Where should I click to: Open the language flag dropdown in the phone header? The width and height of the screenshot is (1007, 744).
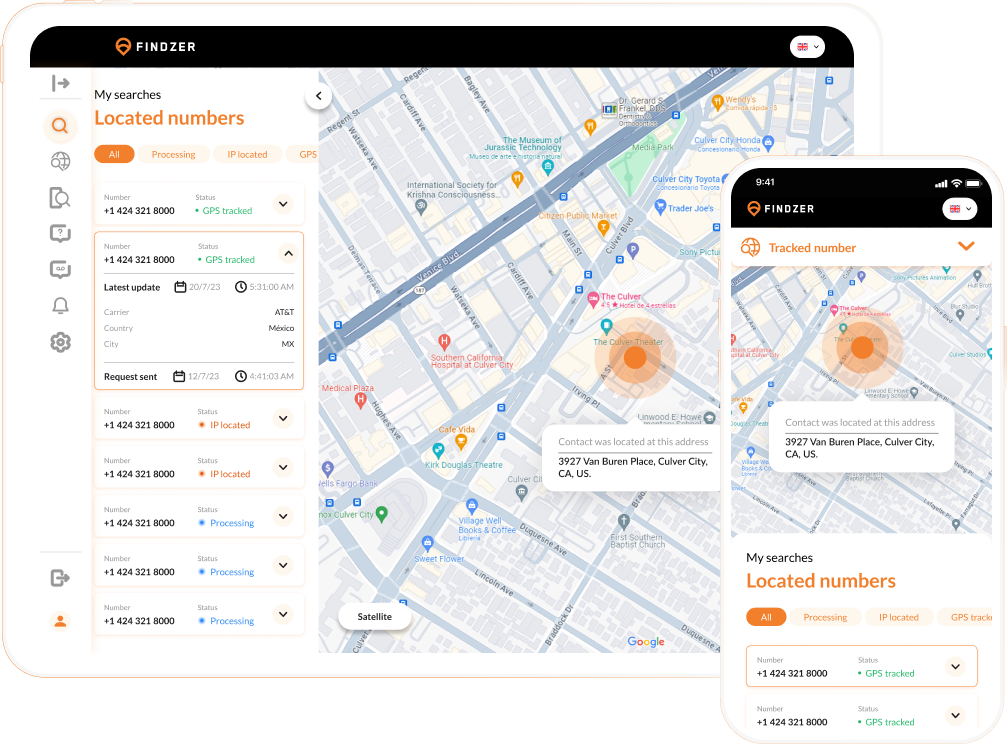(x=959, y=209)
